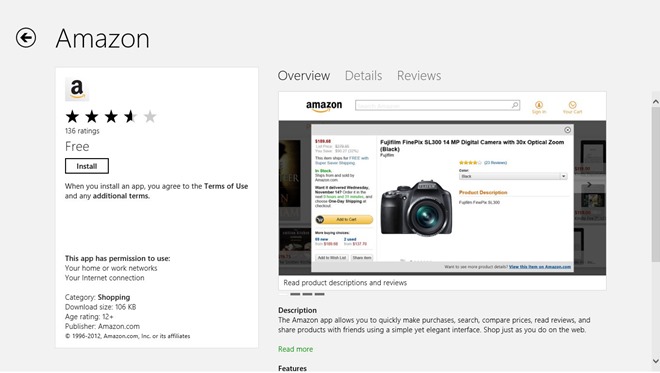Viewport: 660px width, 373px height.
Task: Click Read product descriptions and reviews caption
Action: coord(345,283)
